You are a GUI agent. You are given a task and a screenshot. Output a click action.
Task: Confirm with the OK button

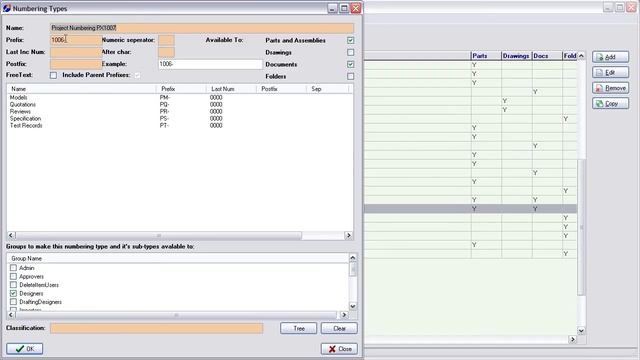24,349
